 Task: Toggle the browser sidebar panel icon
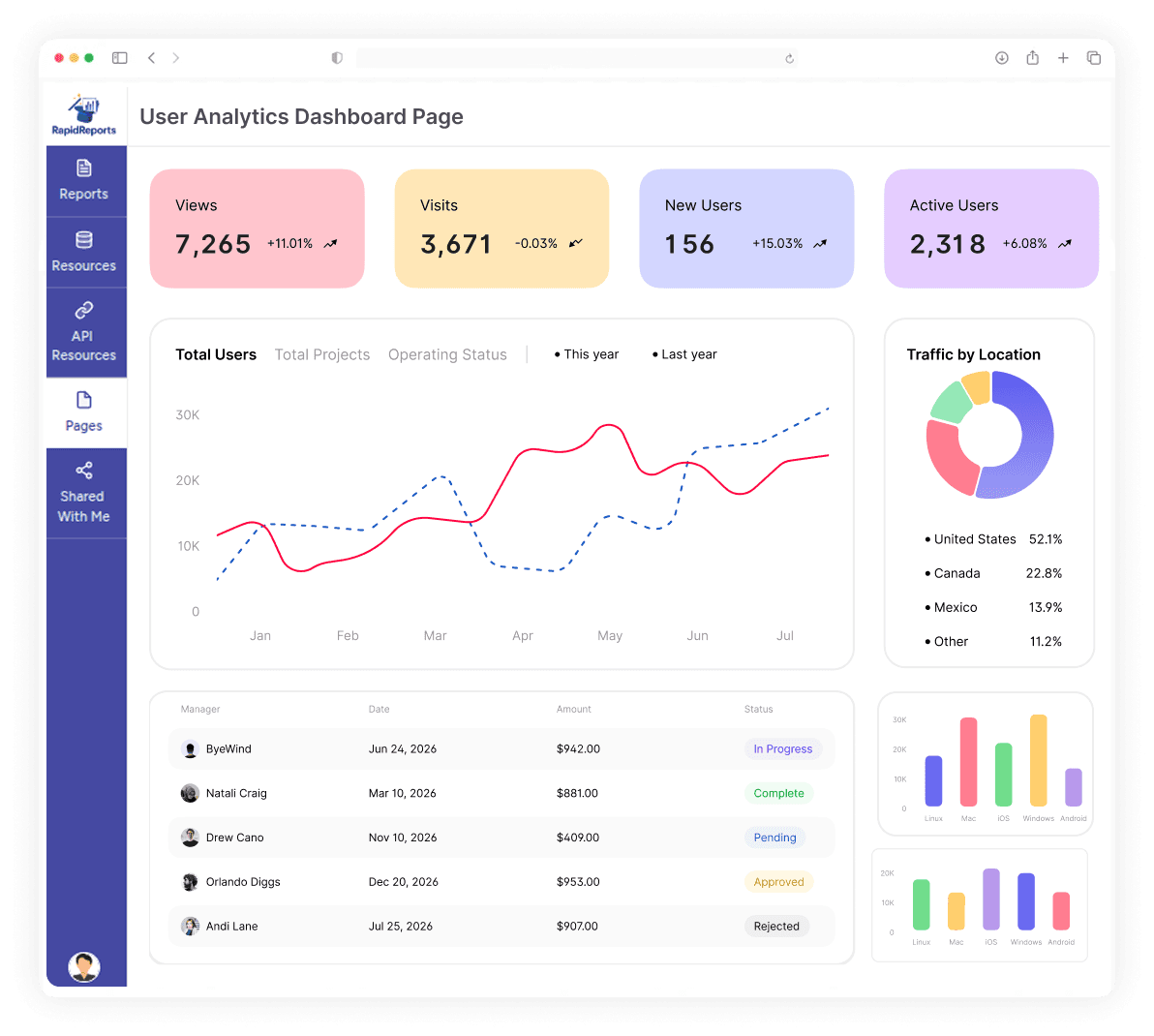click(119, 57)
